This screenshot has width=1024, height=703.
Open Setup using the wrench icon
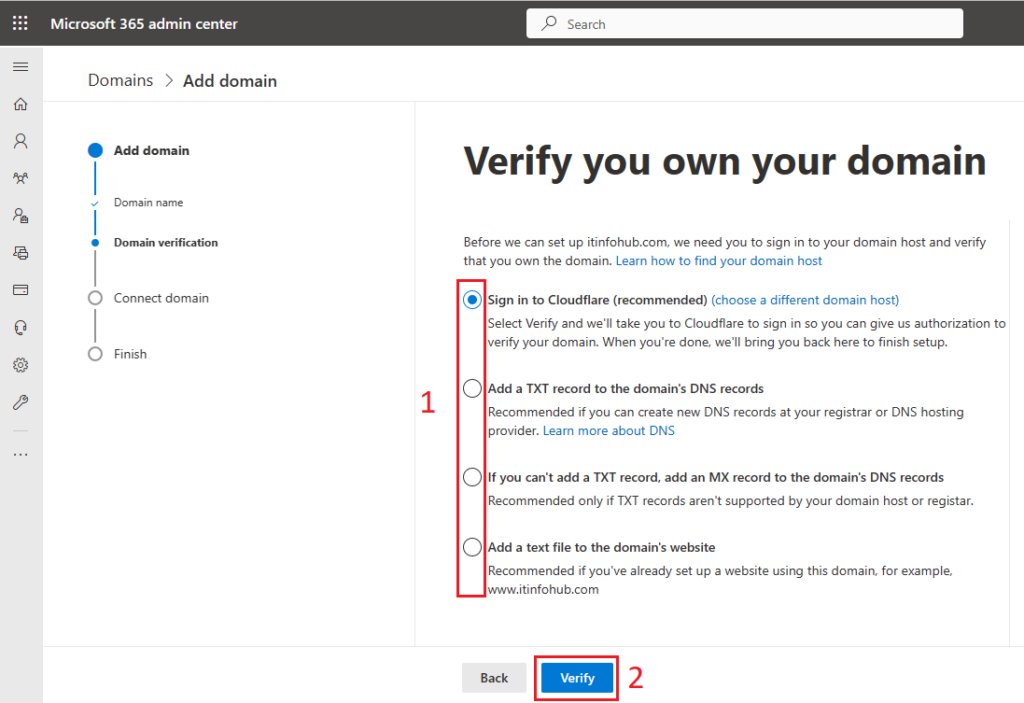[x=21, y=402]
